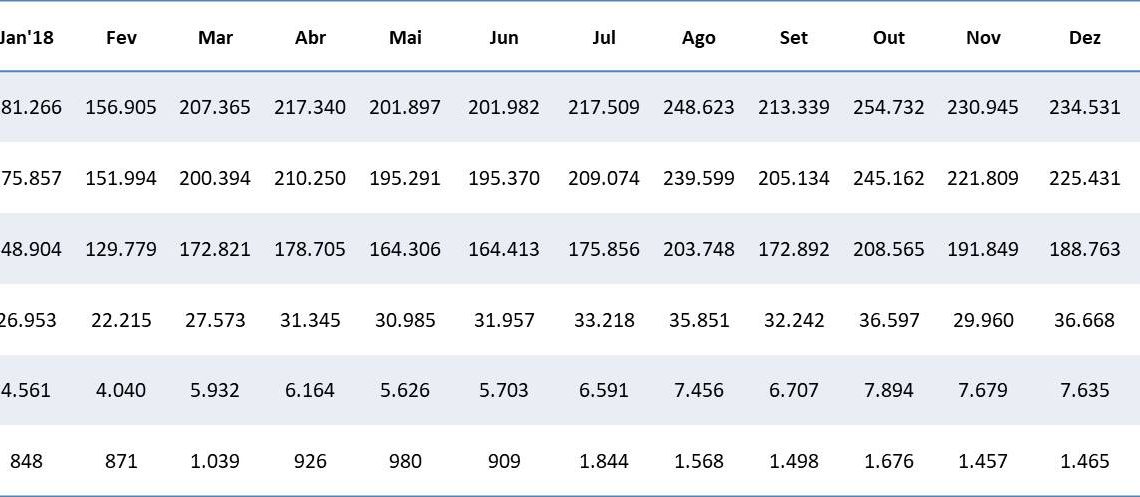Click the Set column header

pos(794,38)
